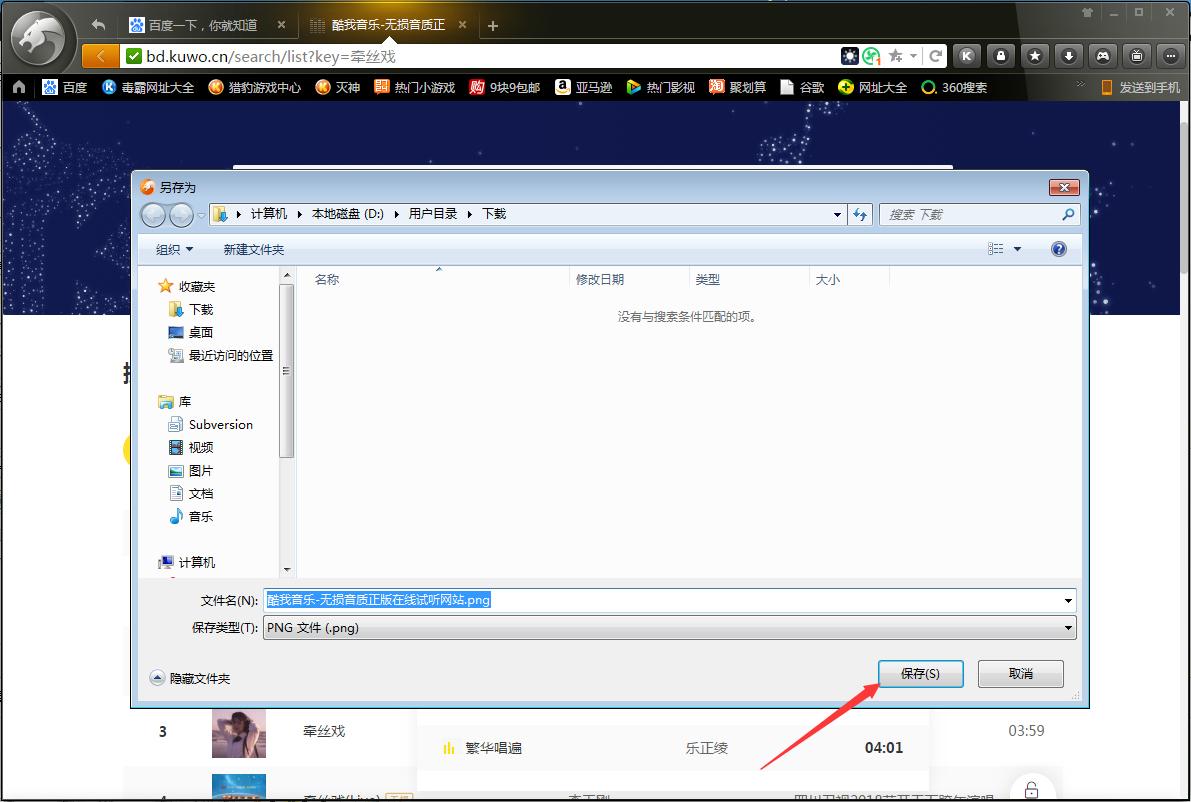The width and height of the screenshot is (1191, 802).
Task: Click the lock icon in browser toolbar
Action: click(x=1000, y=56)
